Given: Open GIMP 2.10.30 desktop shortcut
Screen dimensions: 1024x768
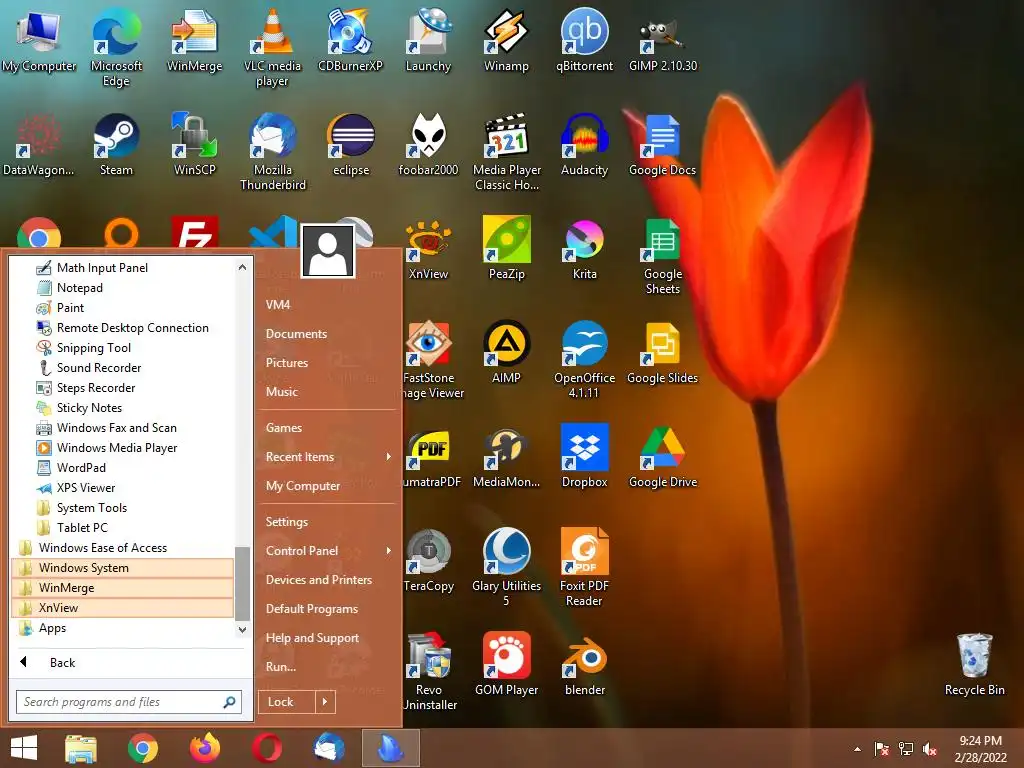Looking at the screenshot, I should (663, 41).
